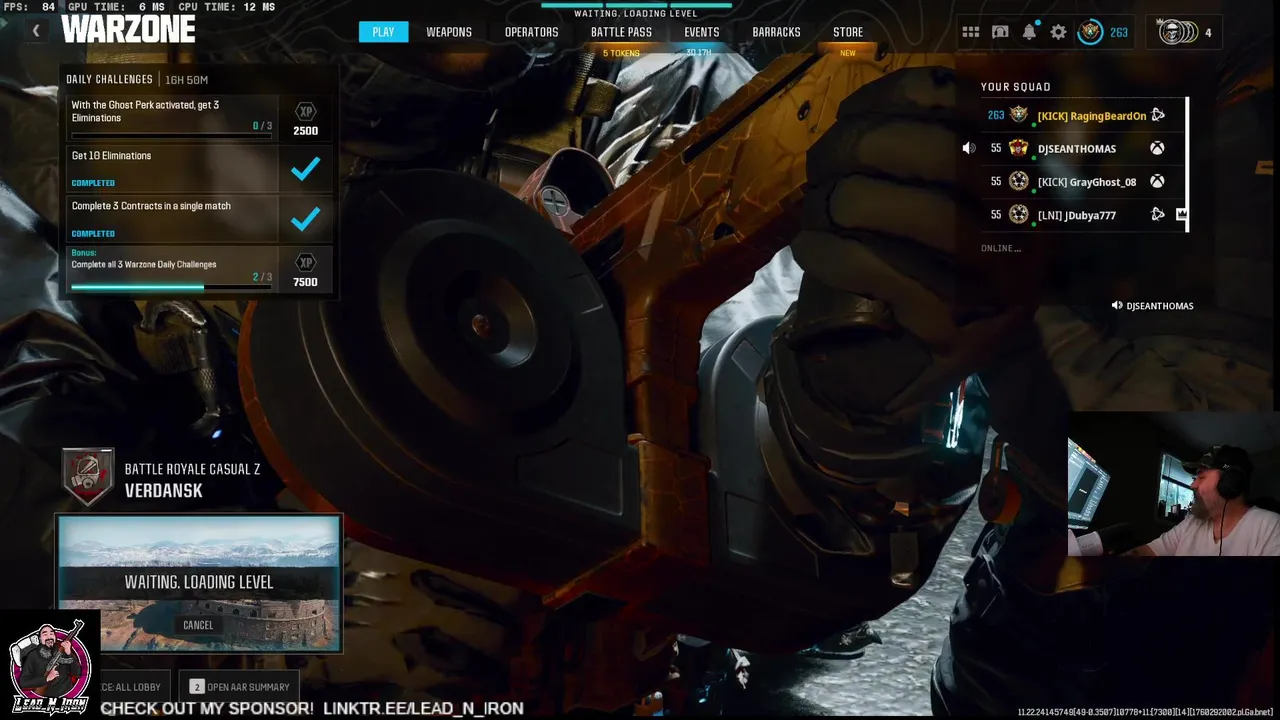Cancel the matchmaking search

[x=198, y=625]
